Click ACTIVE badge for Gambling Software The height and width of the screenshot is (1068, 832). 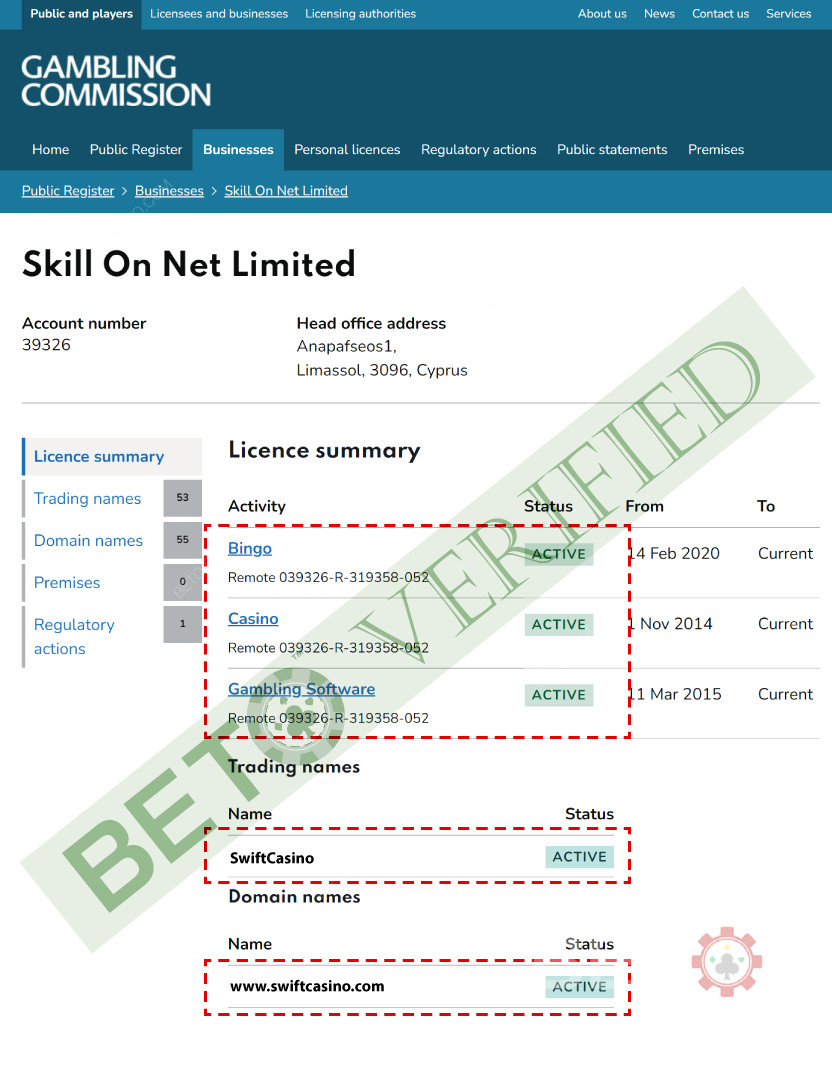tap(559, 695)
